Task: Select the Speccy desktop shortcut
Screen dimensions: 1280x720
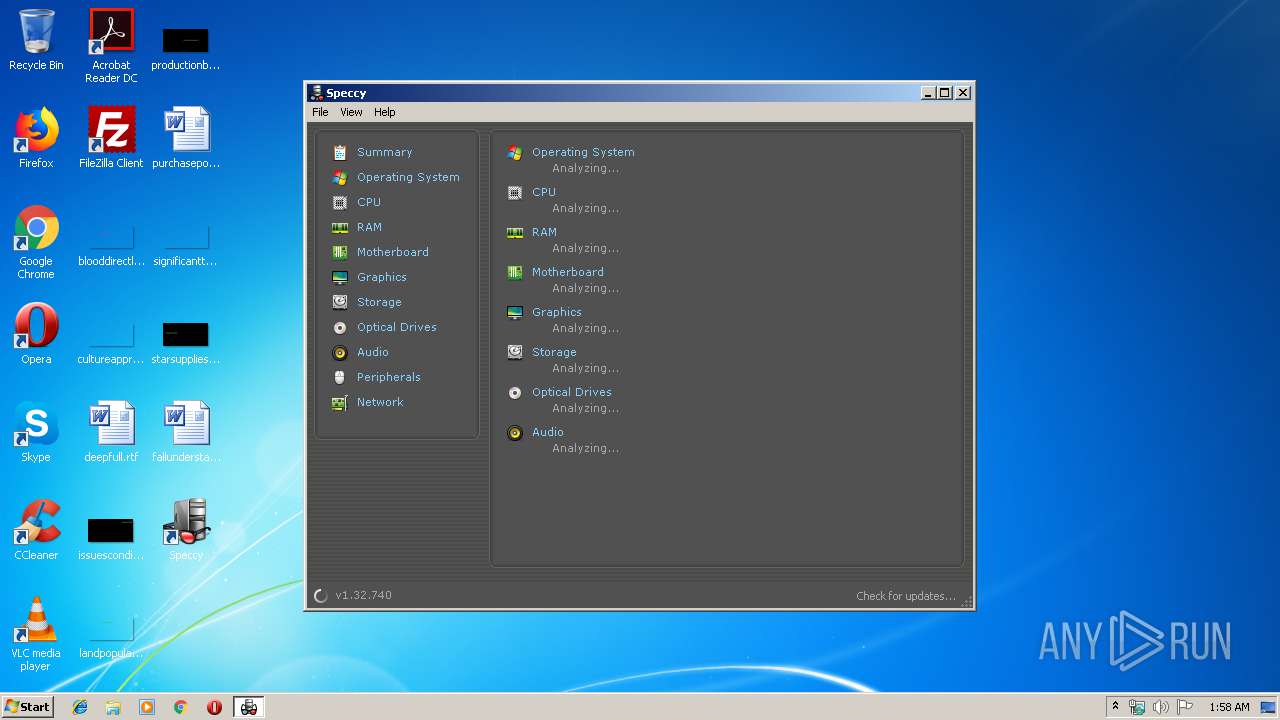Action: (186, 531)
